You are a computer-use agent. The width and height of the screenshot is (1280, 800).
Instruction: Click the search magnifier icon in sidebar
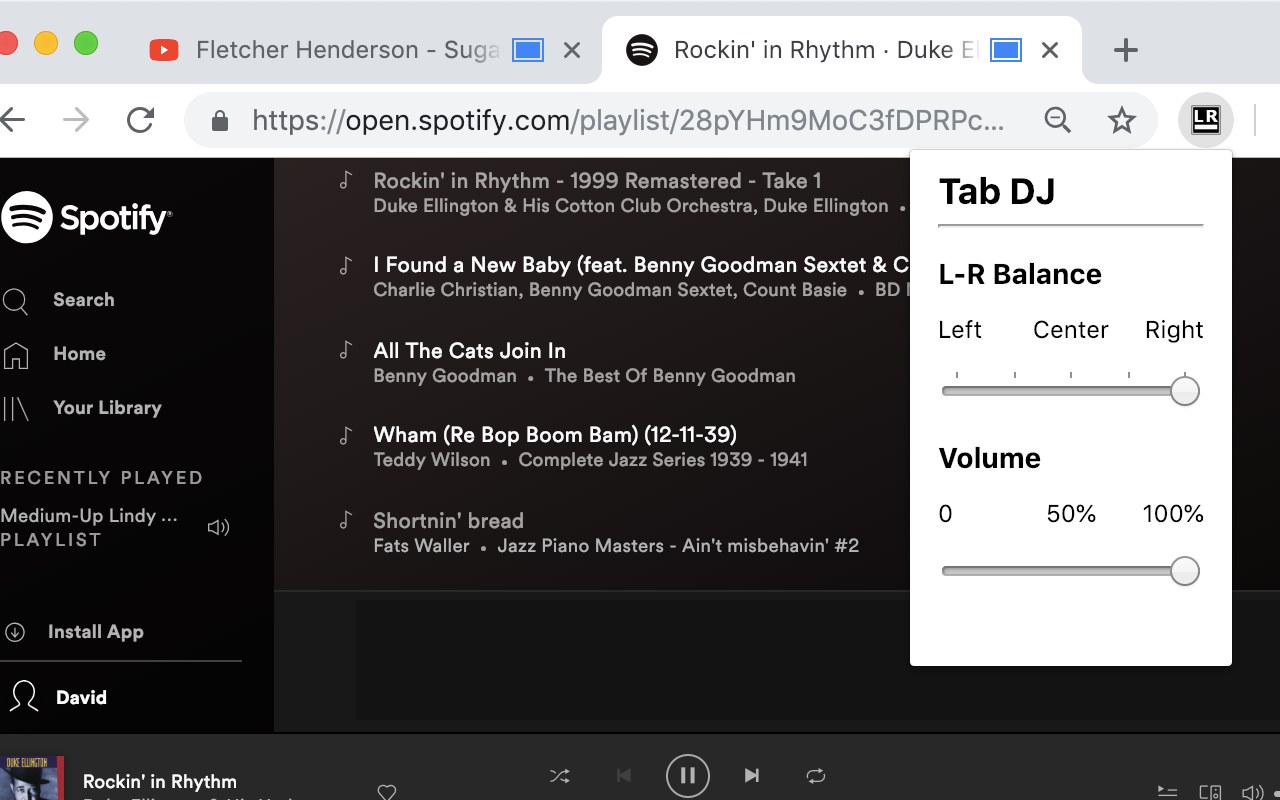pos(15,301)
